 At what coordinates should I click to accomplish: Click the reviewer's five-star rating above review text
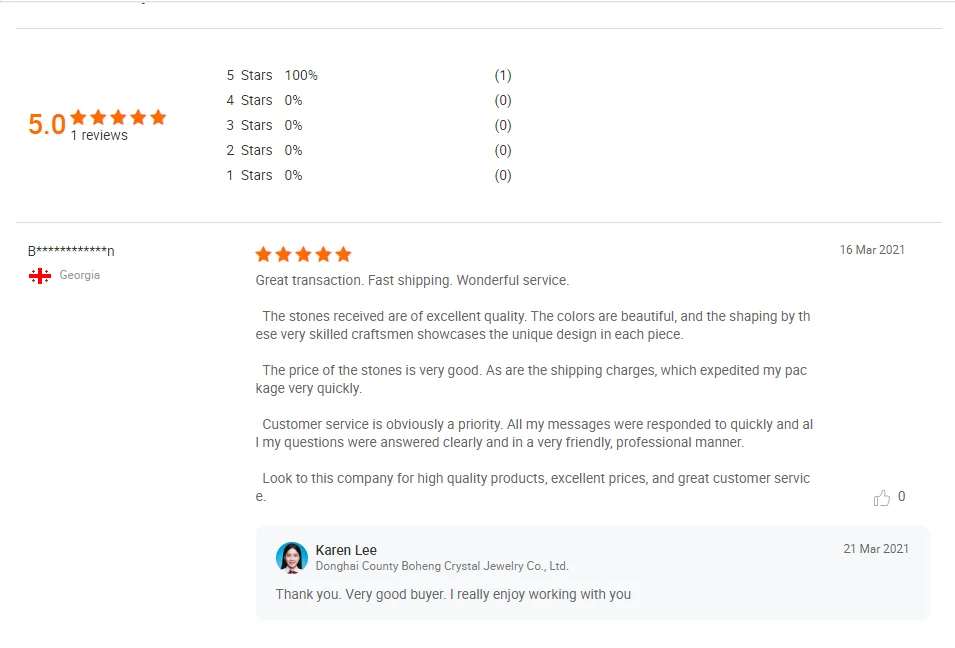point(303,254)
